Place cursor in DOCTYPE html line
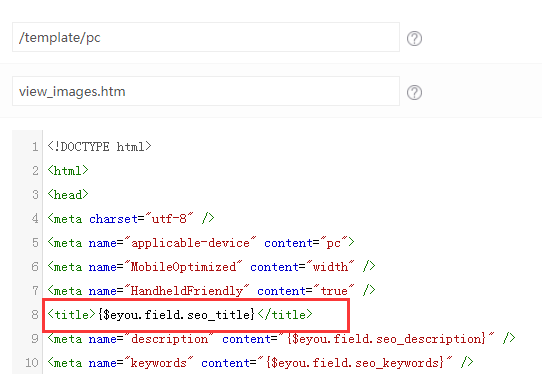Viewport: 542px width, 374px height. tap(100, 147)
